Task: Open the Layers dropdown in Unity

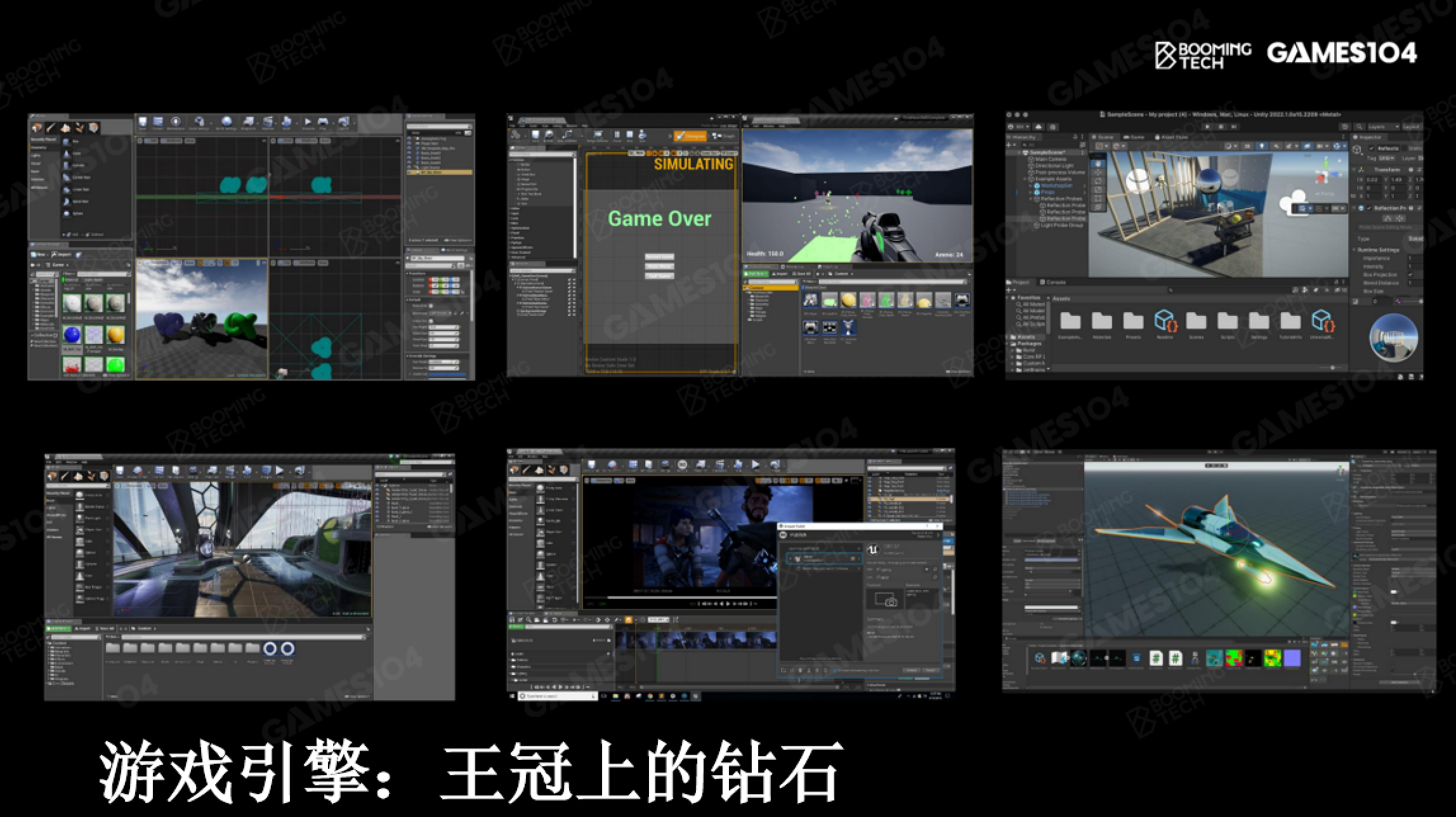Action: point(1383,127)
